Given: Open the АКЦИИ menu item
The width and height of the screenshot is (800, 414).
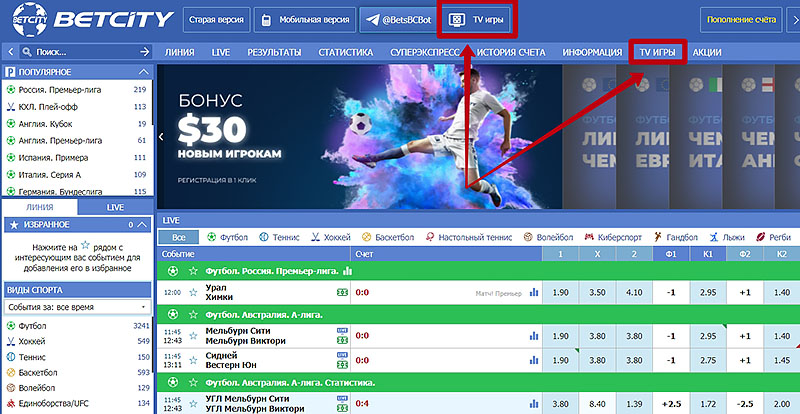Looking at the screenshot, I should pos(707,53).
